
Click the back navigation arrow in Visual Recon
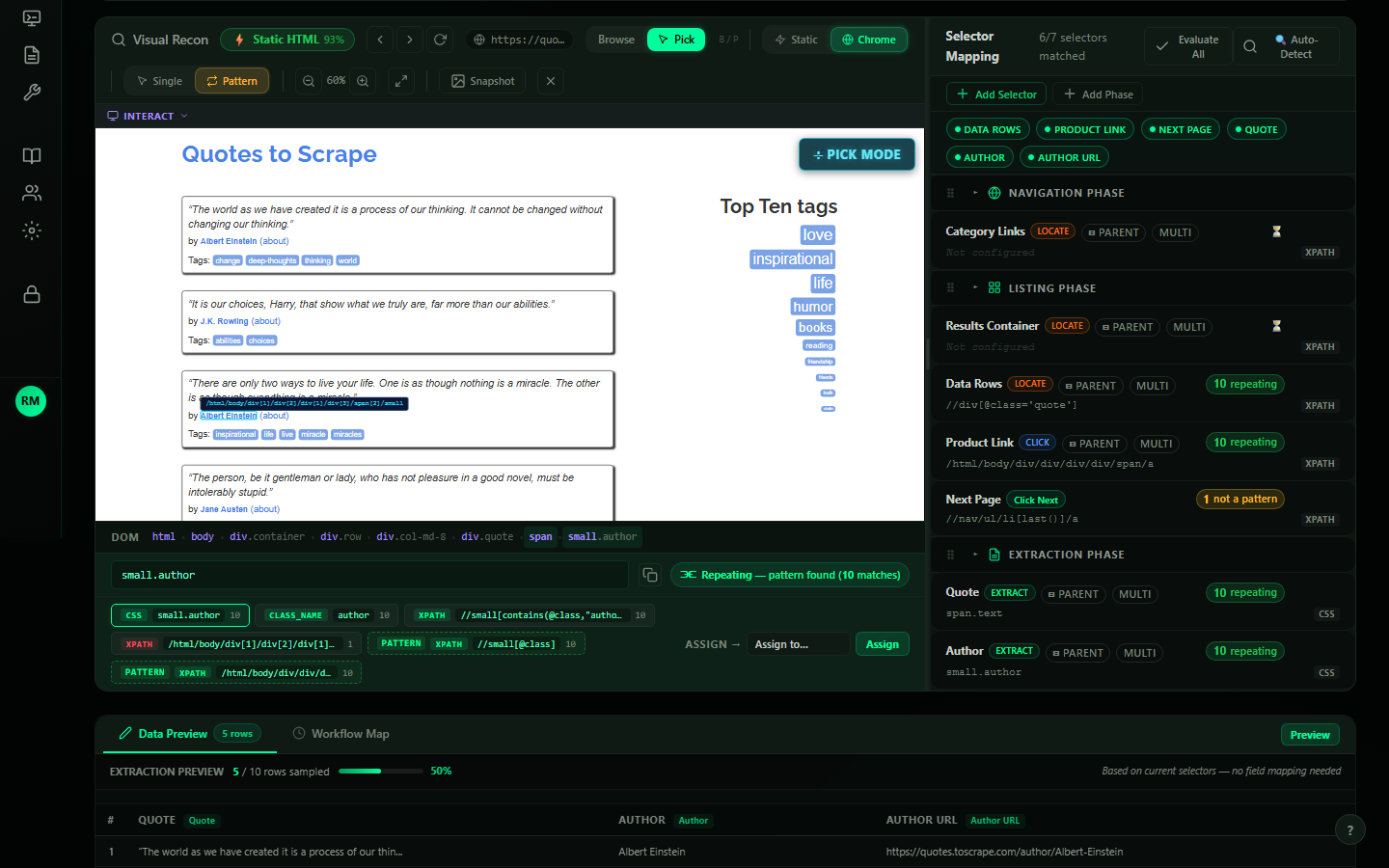pos(381,40)
